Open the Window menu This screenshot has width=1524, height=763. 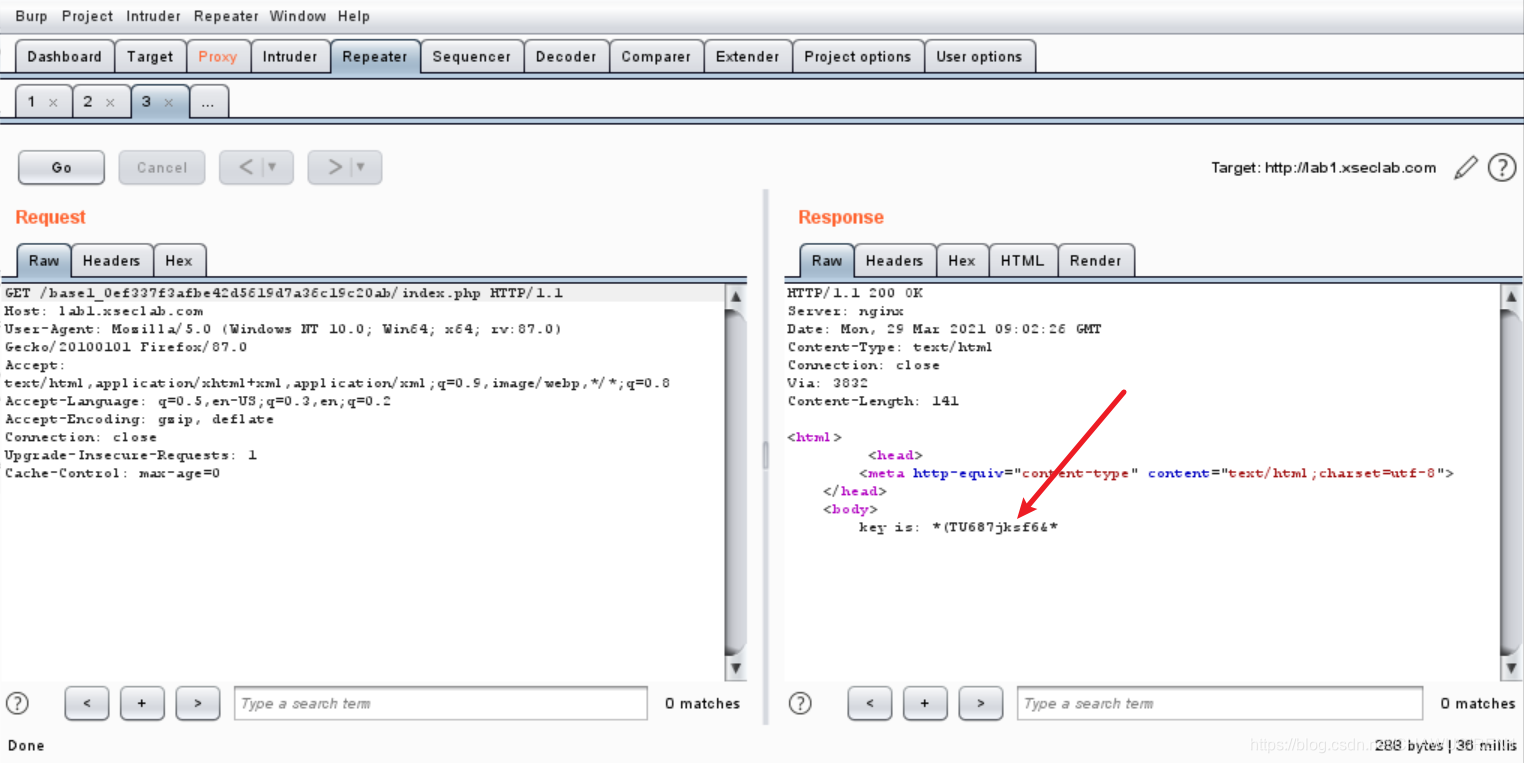pyautogui.click(x=298, y=16)
